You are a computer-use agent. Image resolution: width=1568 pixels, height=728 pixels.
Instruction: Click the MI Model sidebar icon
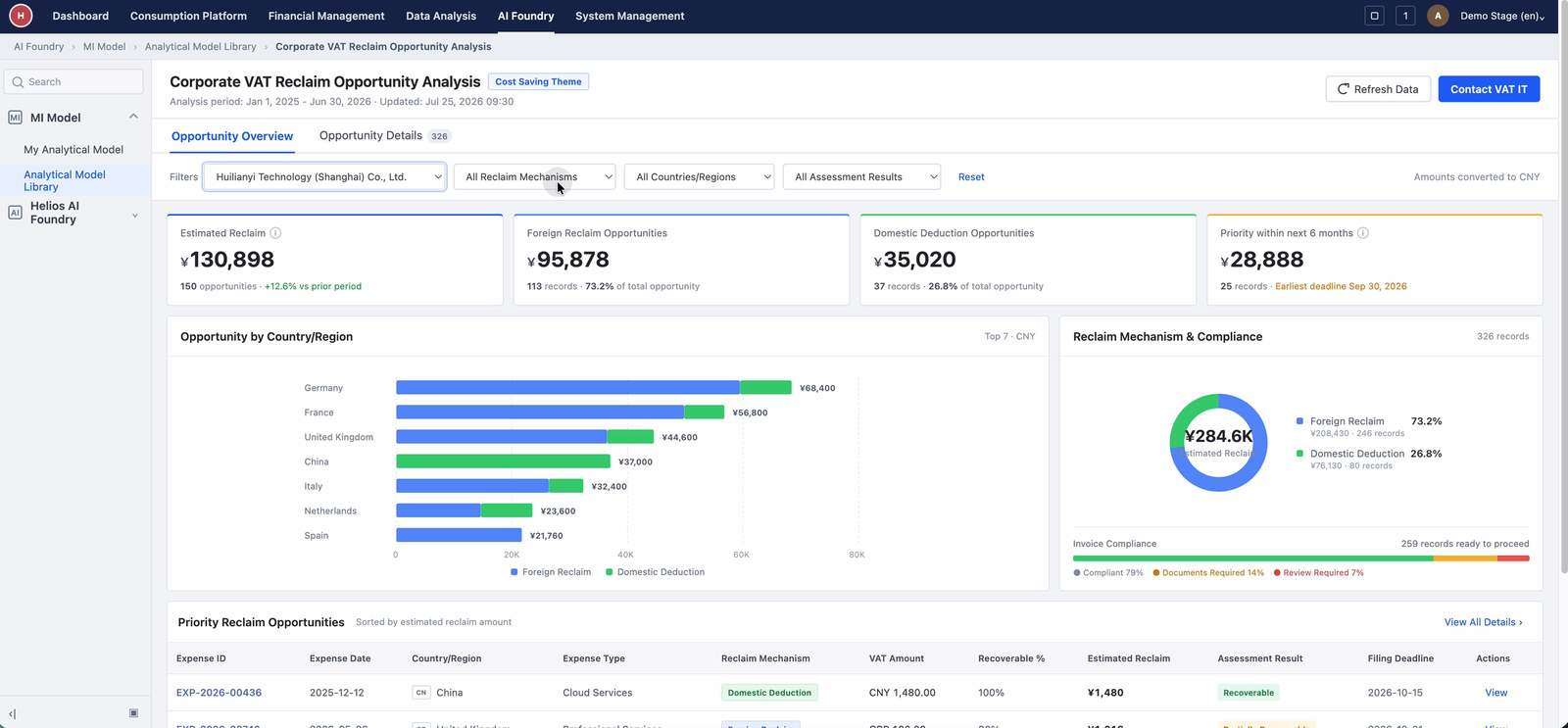pos(15,118)
